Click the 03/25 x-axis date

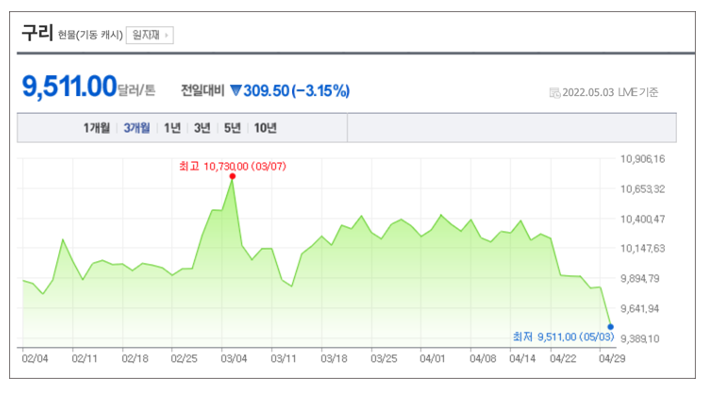(x=384, y=359)
